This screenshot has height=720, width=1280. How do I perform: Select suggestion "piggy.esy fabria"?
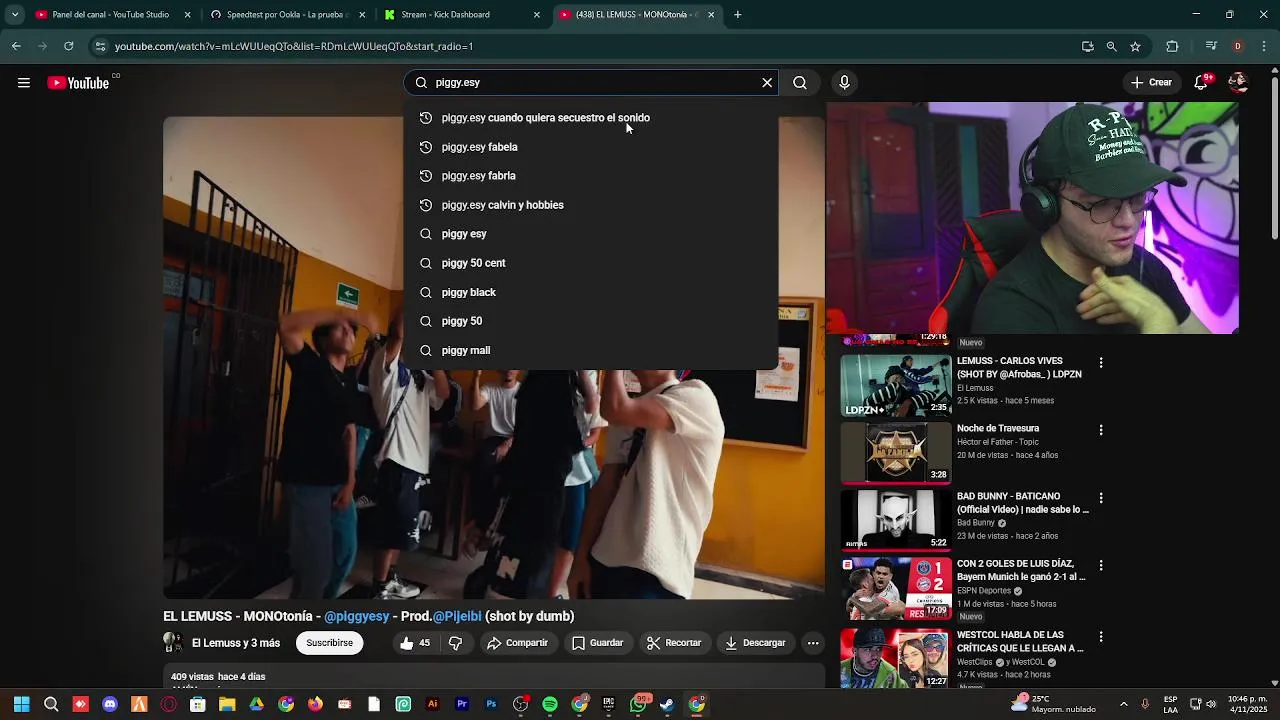[x=590, y=176]
